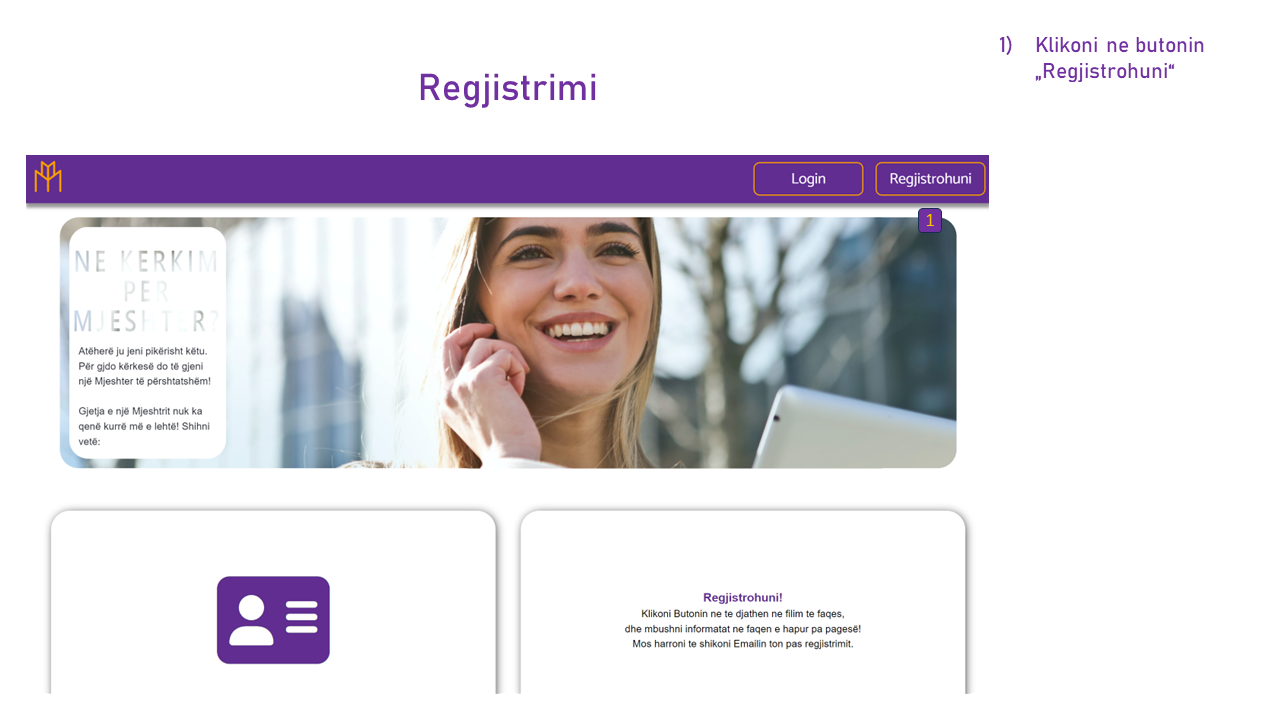Click the bold Regjistrohuni! heading in card
Viewport: 1280px width, 720px height.
coord(743,598)
